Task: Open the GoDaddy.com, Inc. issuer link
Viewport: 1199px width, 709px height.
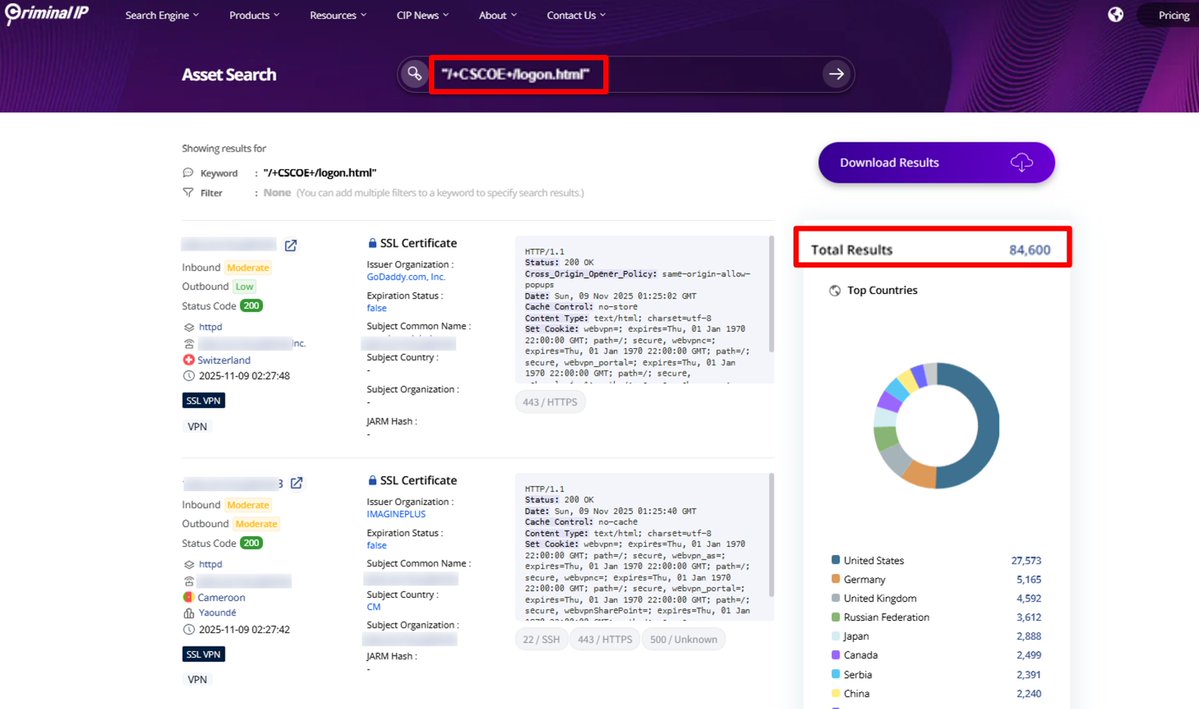Action: pyautogui.click(x=406, y=277)
